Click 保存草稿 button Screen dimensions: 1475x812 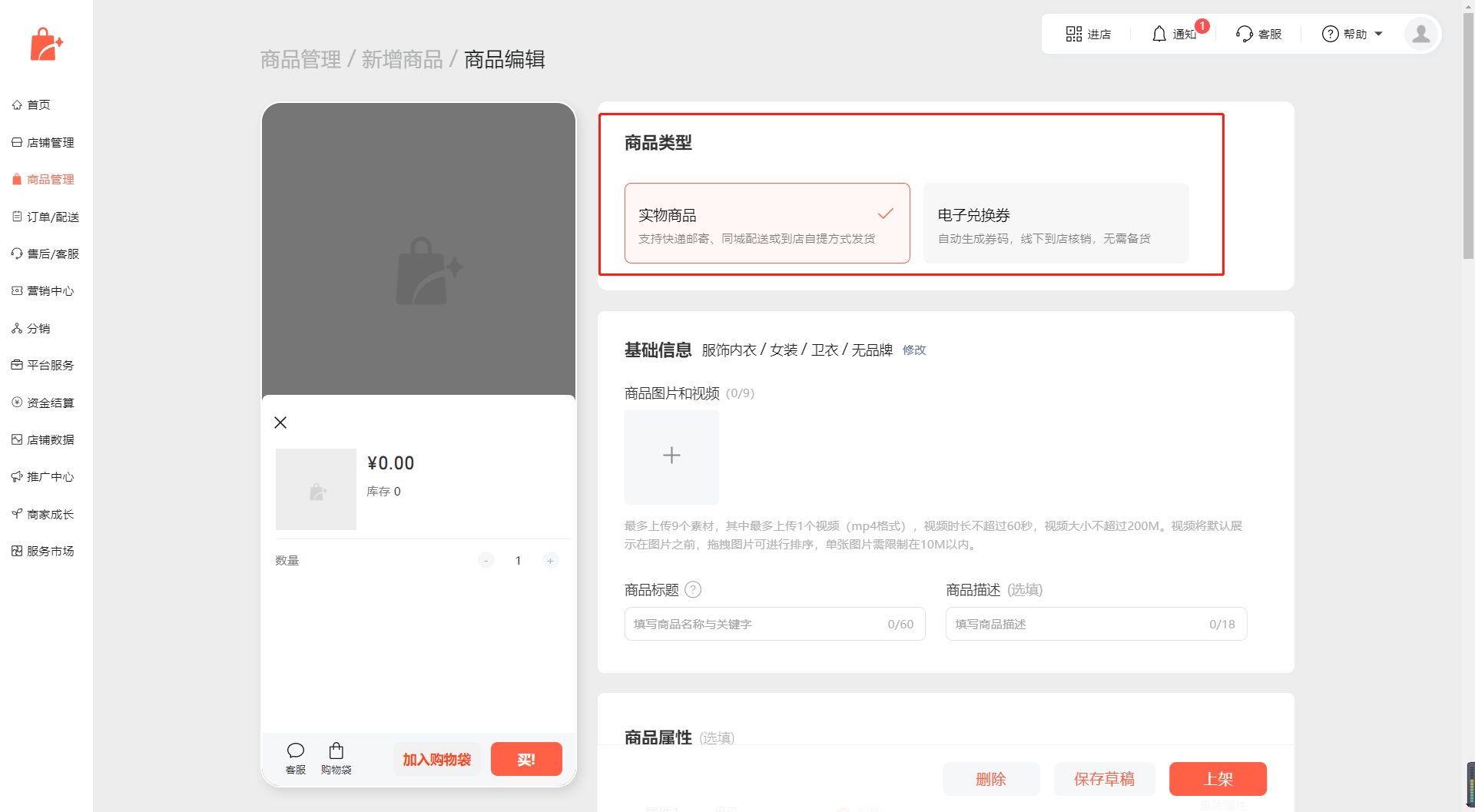click(x=1104, y=779)
